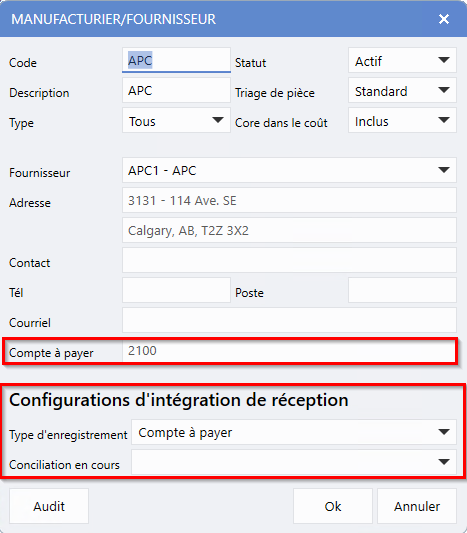Click the Annuler button
This screenshot has height=533, width=467.
pos(417,506)
